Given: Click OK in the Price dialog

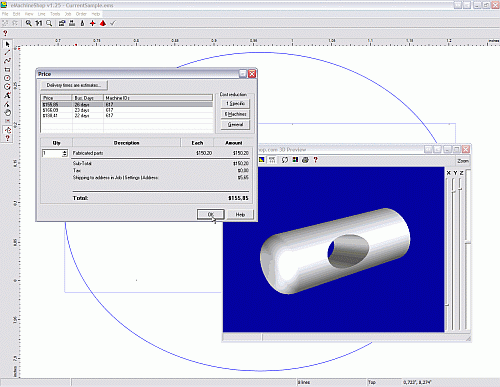Looking at the screenshot, I should (x=211, y=214).
